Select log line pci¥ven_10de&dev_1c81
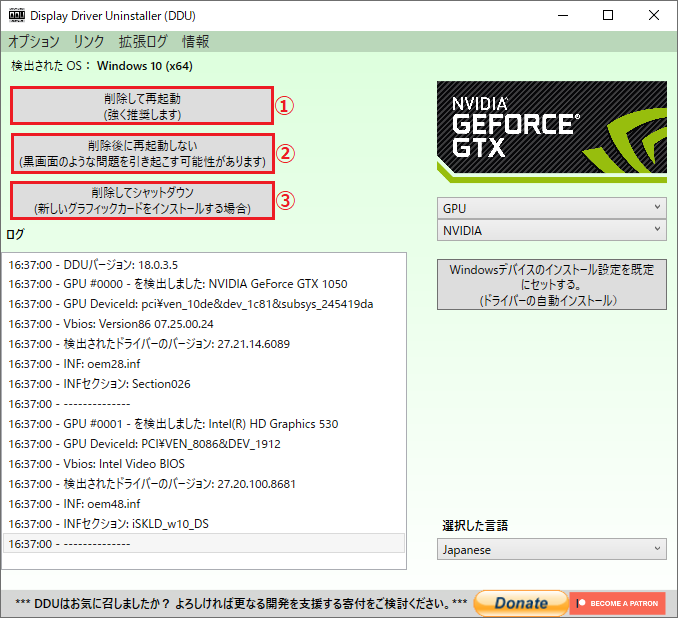 point(204,304)
